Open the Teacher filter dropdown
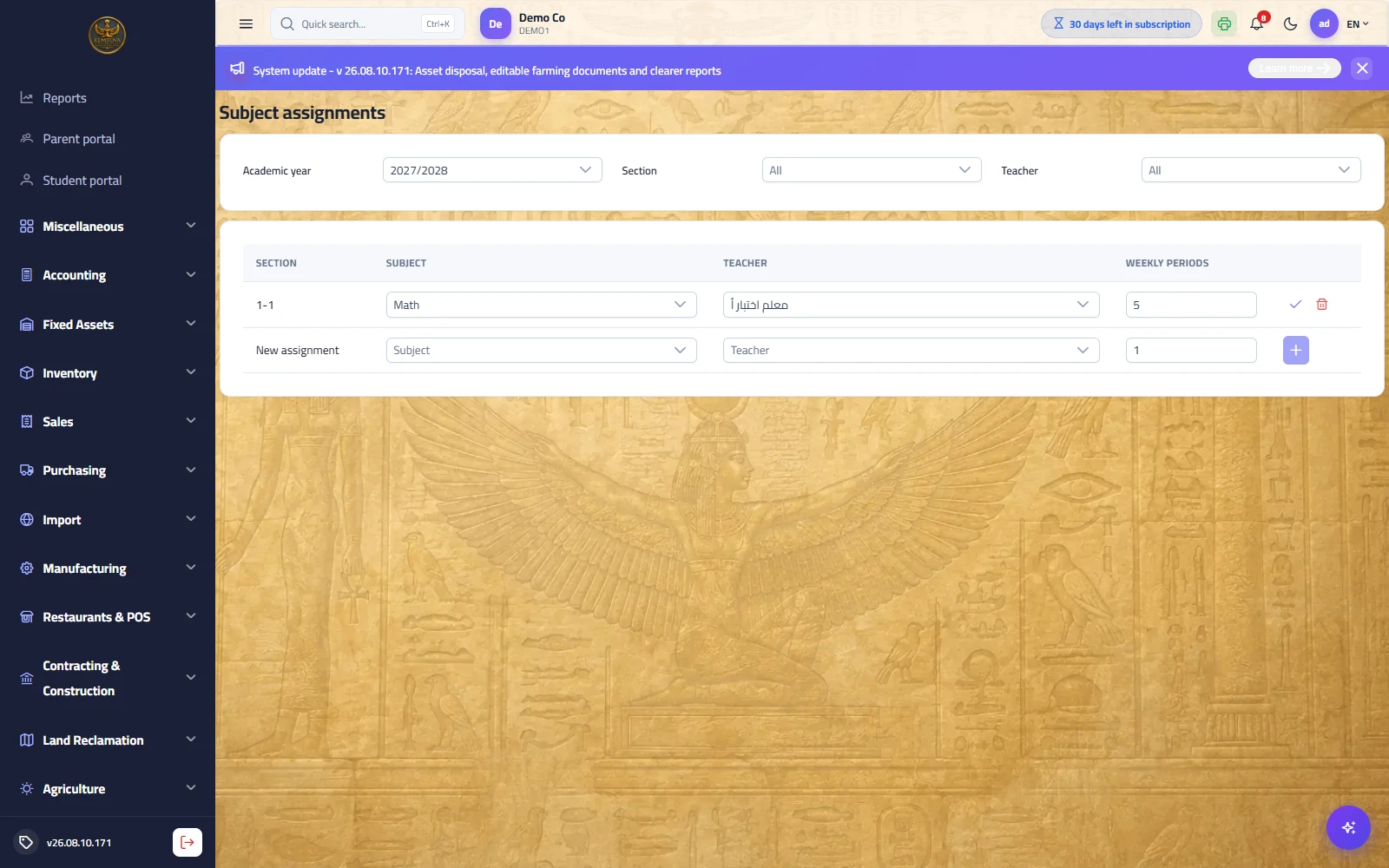 coord(1251,170)
